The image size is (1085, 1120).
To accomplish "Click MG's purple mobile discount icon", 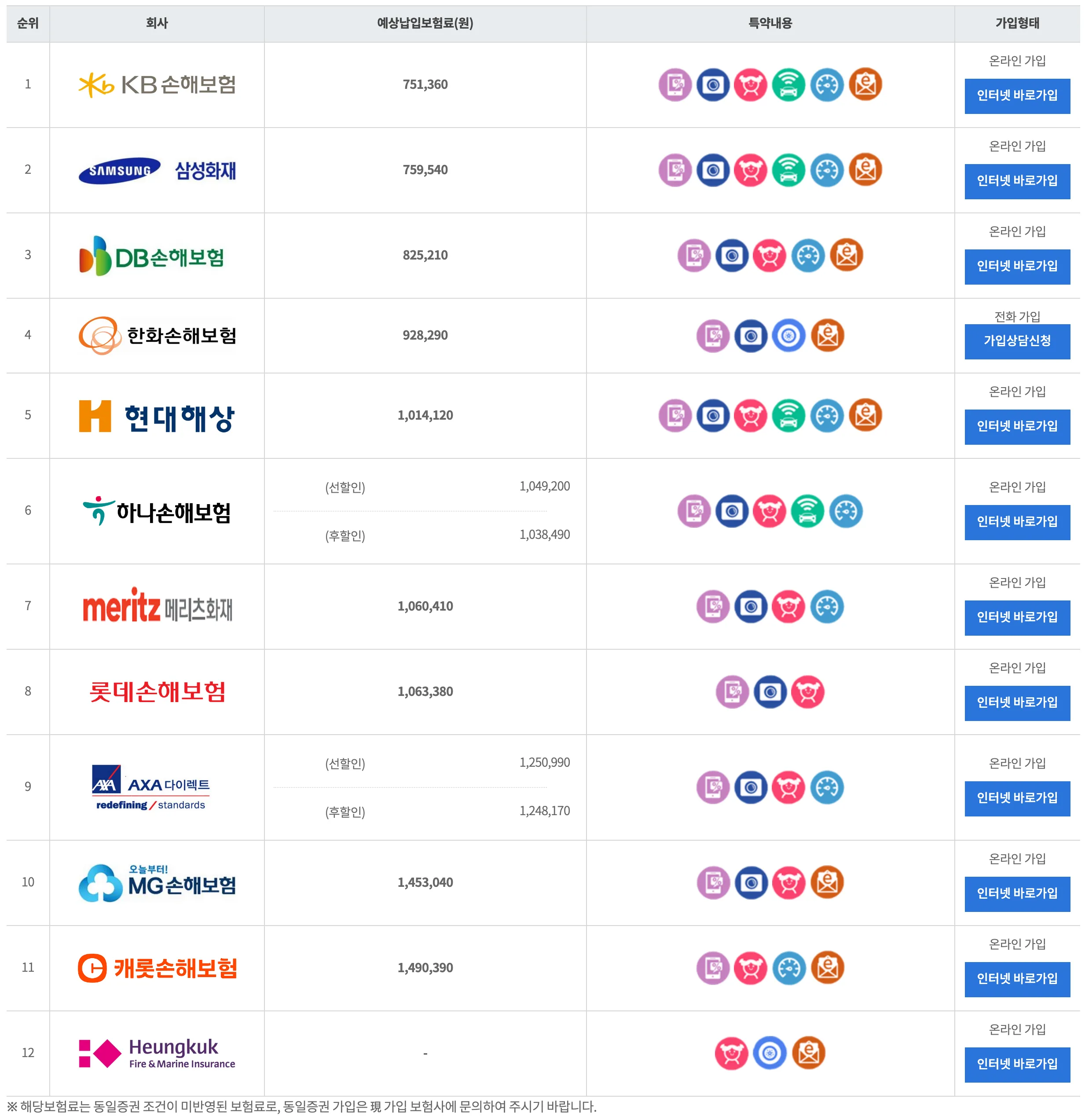I will click(x=713, y=882).
